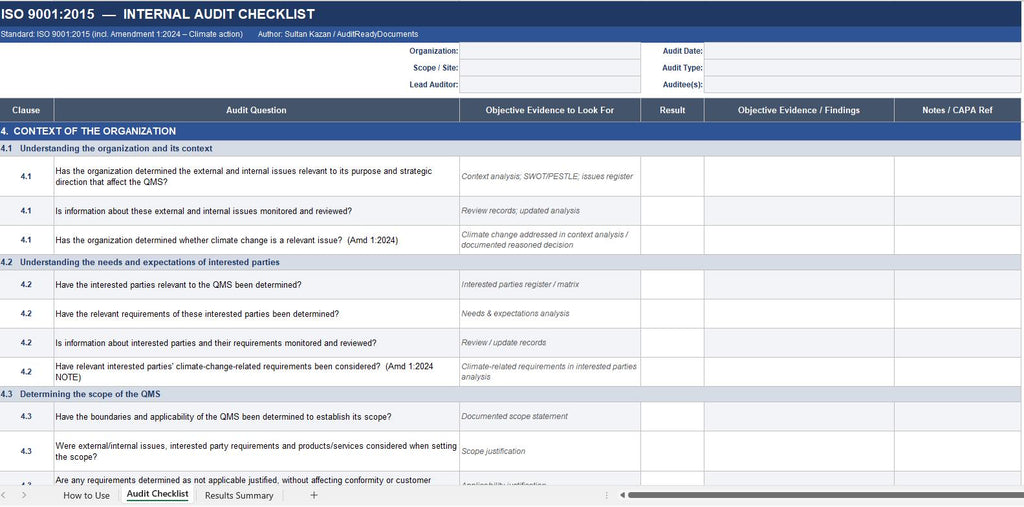Select Notes / CAPA cell for climate change issue row
1024x507 pixels.
point(957,240)
